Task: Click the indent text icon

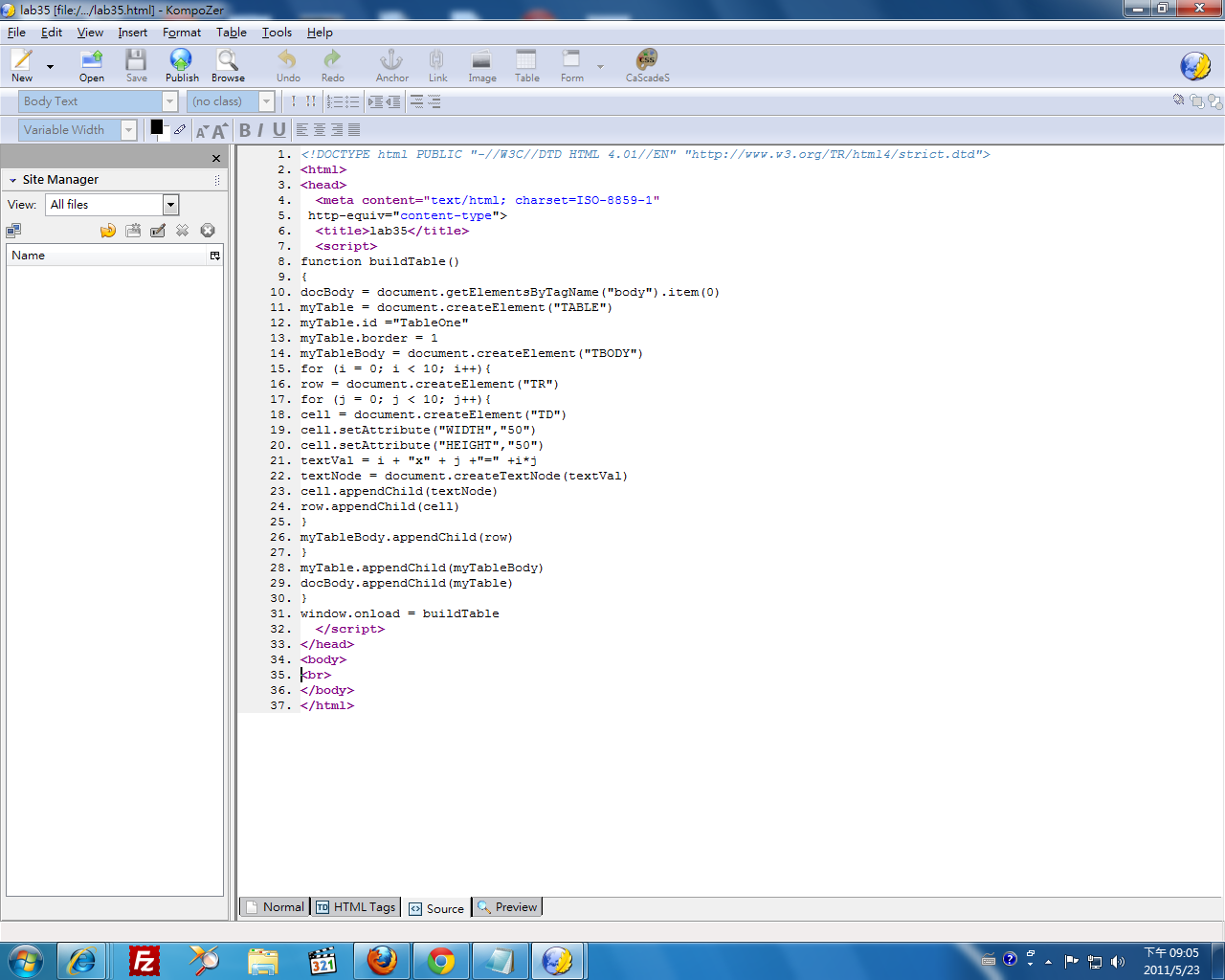Action: tap(375, 101)
